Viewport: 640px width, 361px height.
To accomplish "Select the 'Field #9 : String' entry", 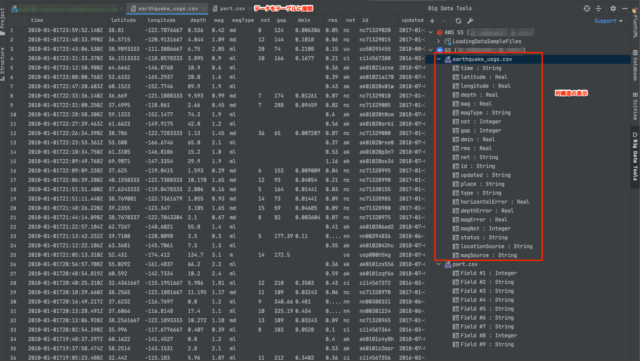I will point(487,344).
